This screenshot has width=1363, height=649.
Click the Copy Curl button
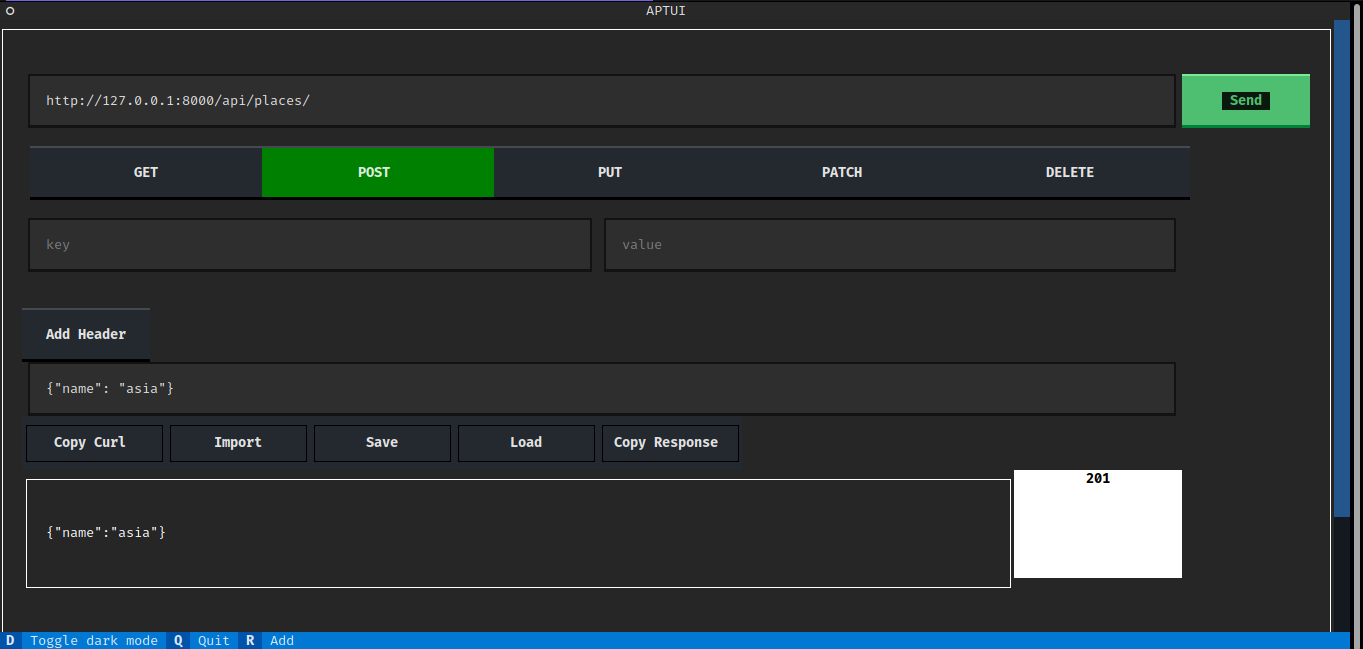94,443
